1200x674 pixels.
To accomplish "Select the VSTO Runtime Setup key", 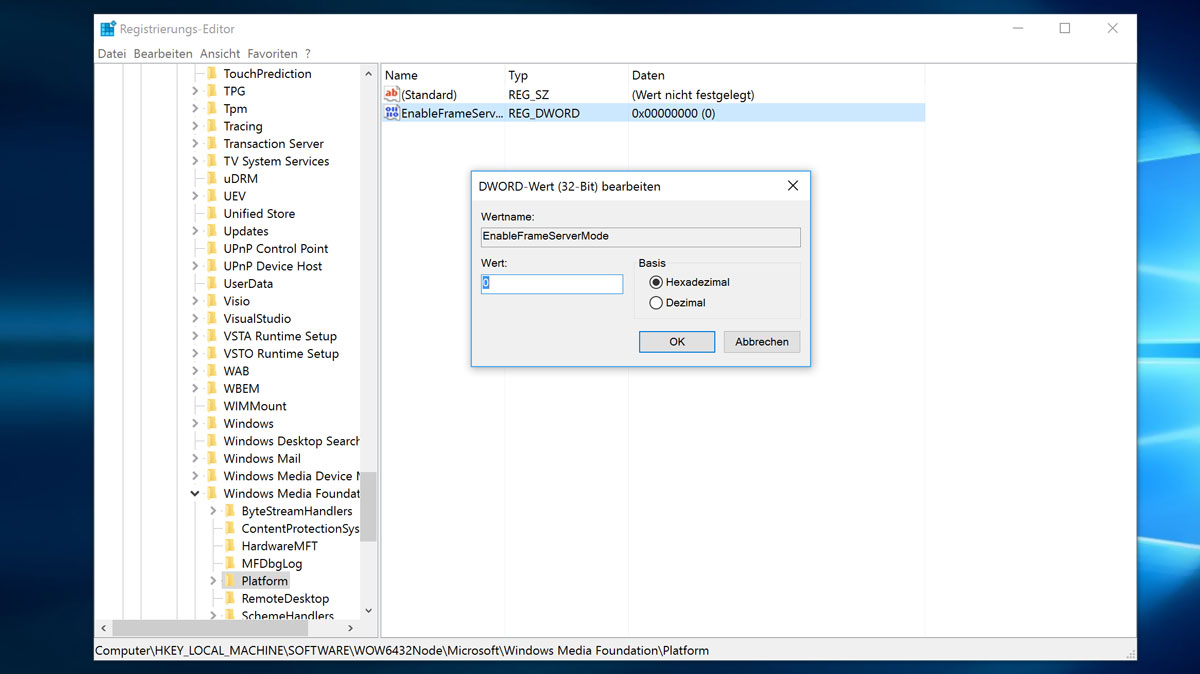I will (281, 354).
